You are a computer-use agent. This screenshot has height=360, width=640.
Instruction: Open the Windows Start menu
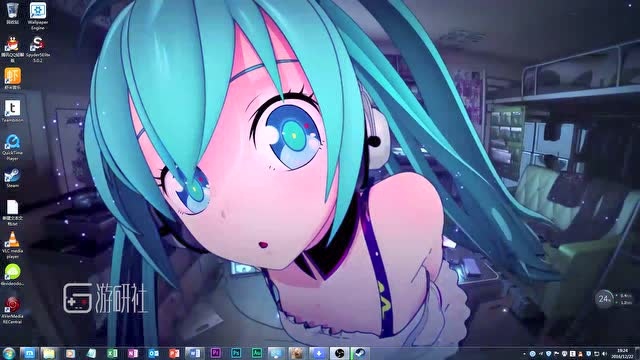coord(9,353)
